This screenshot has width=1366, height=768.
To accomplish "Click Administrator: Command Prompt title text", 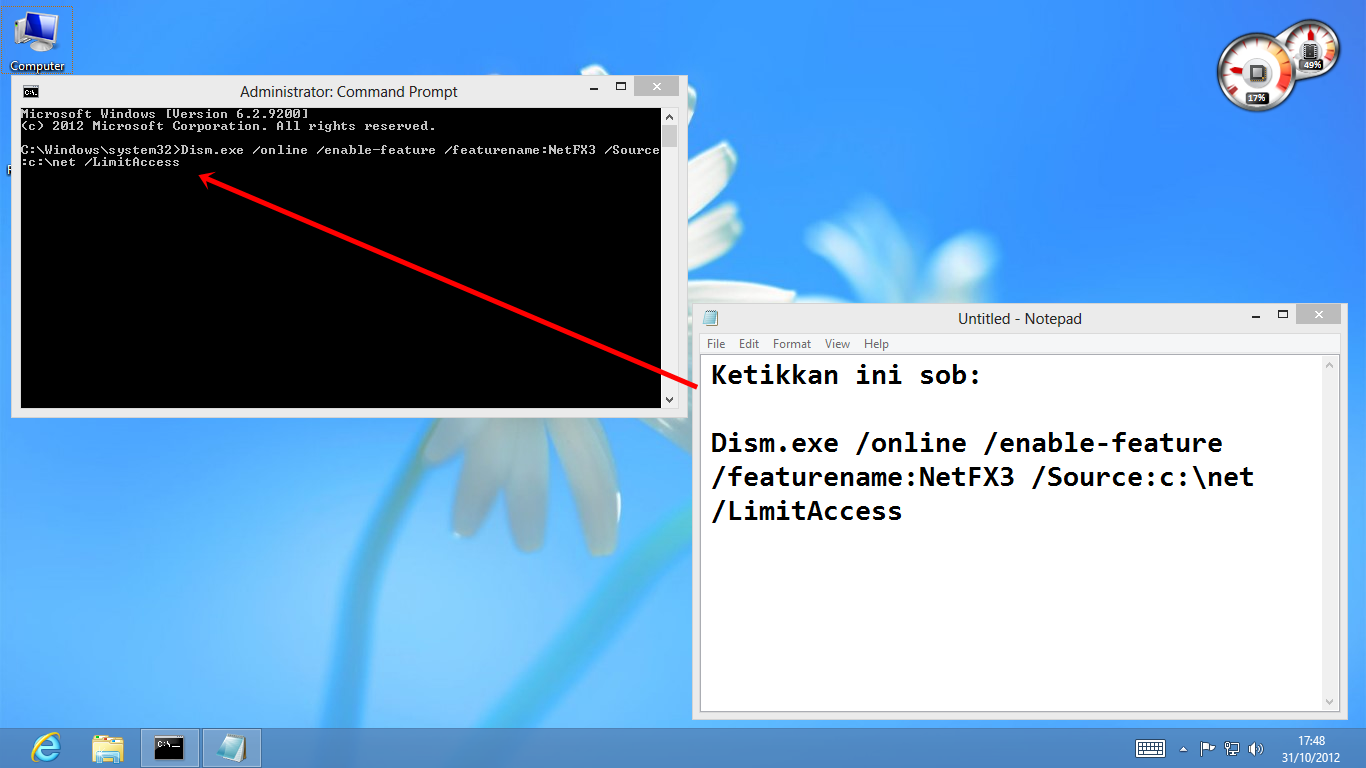I will pos(349,91).
